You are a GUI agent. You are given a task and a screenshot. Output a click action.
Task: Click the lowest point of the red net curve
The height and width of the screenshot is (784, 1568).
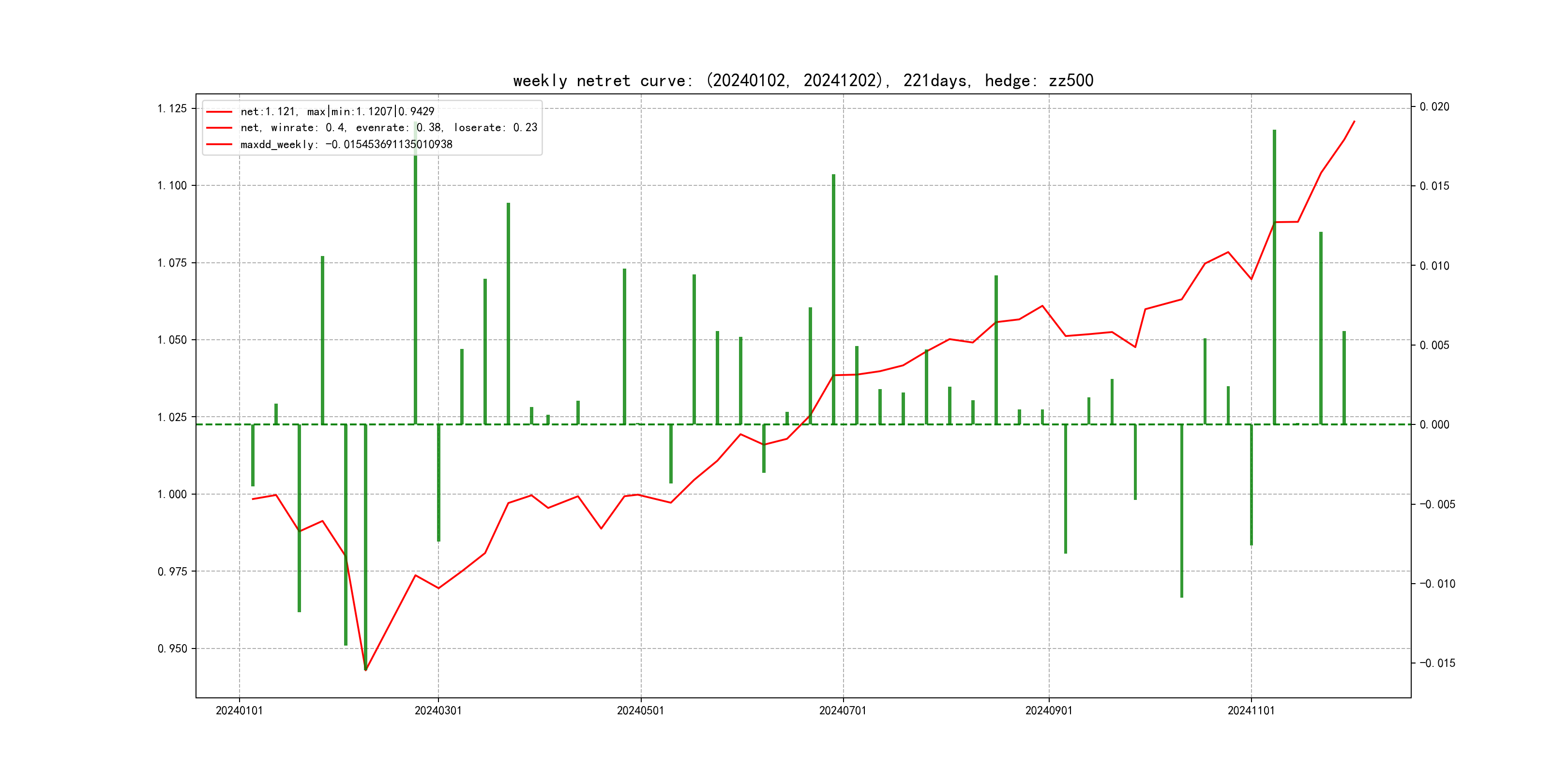point(365,670)
